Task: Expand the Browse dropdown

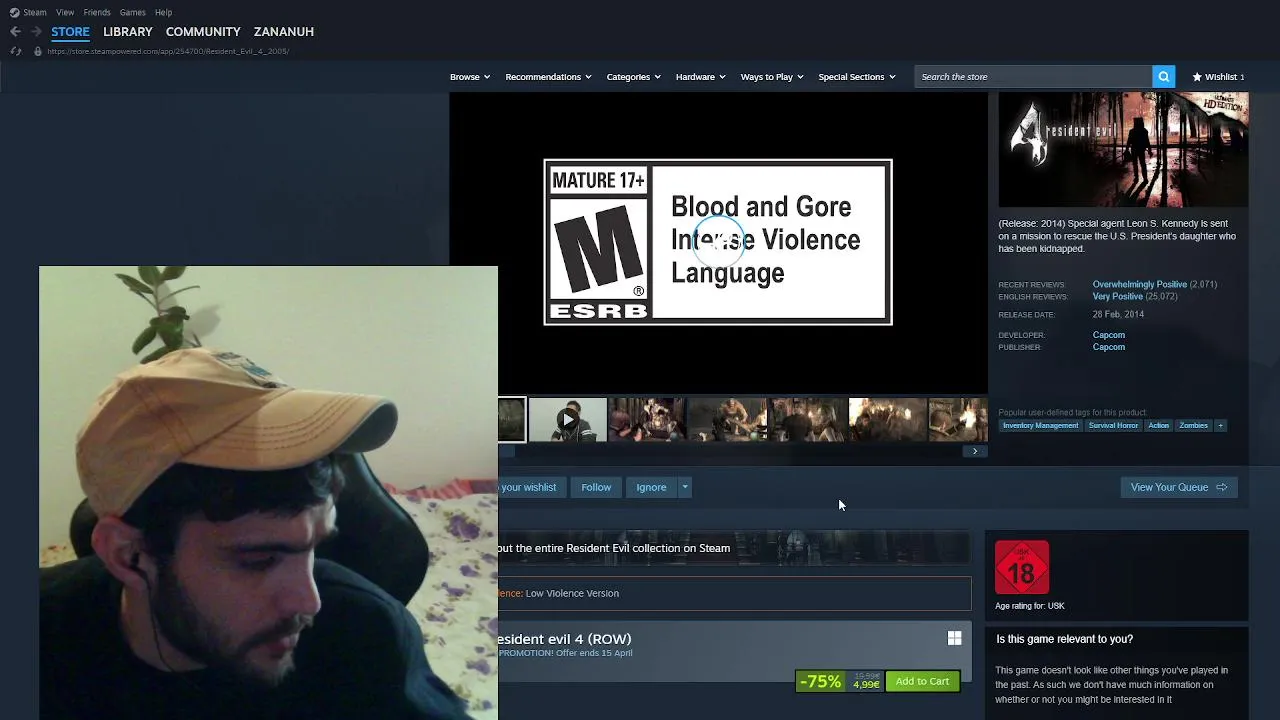Action: [469, 76]
